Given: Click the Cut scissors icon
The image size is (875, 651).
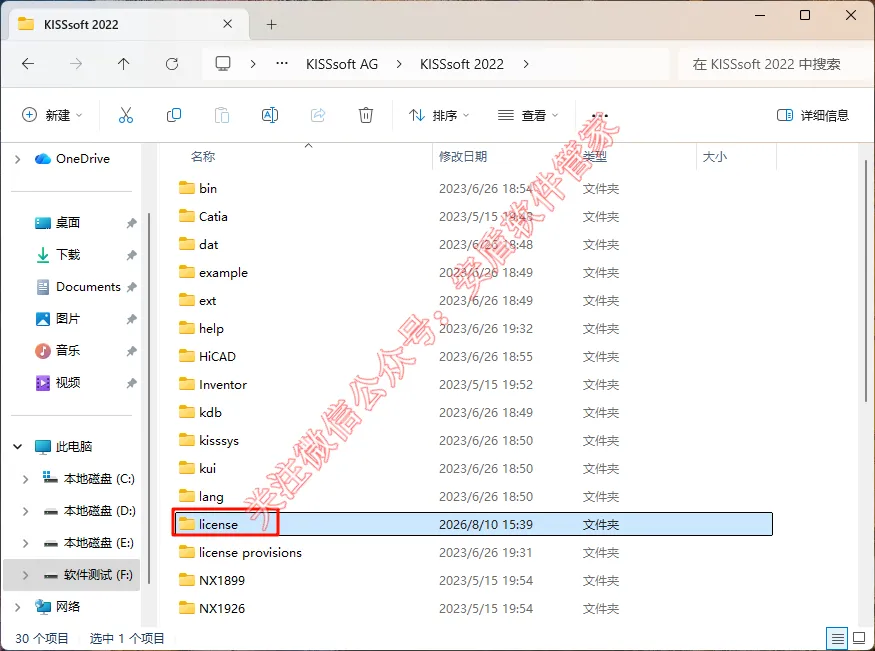Looking at the screenshot, I should point(126,115).
